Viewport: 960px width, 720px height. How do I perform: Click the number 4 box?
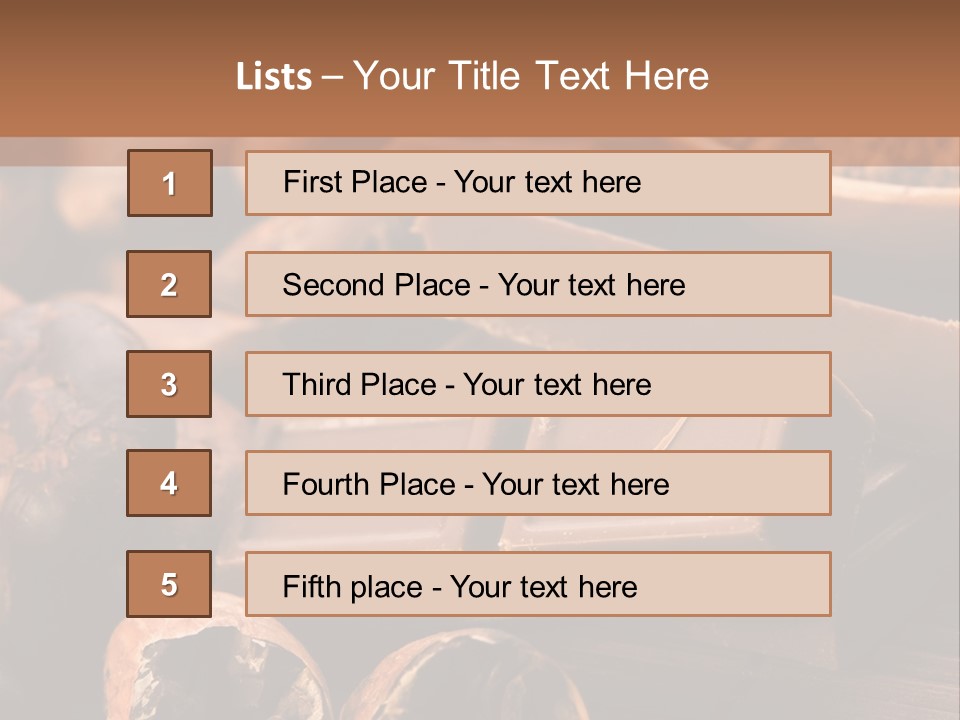[x=169, y=483]
